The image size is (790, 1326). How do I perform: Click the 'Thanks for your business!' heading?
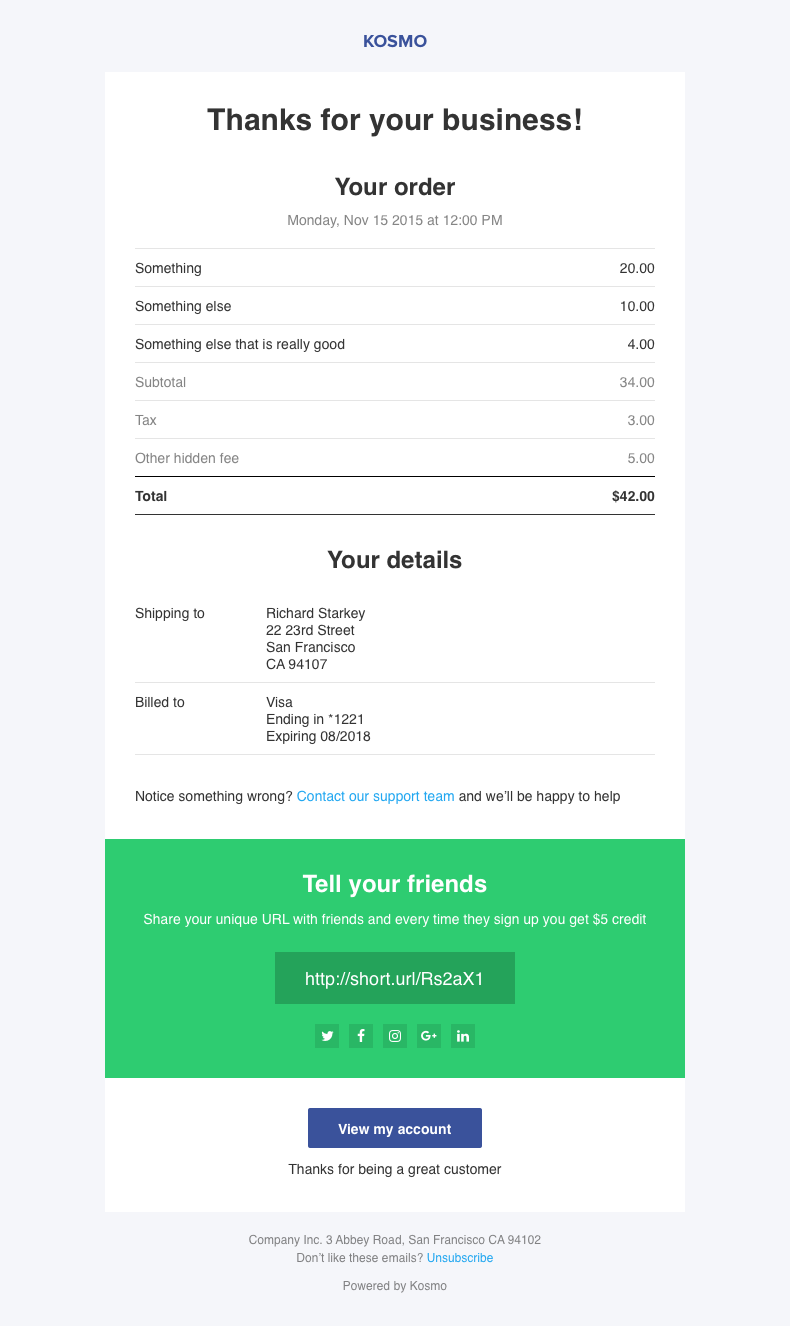tap(395, 121)
